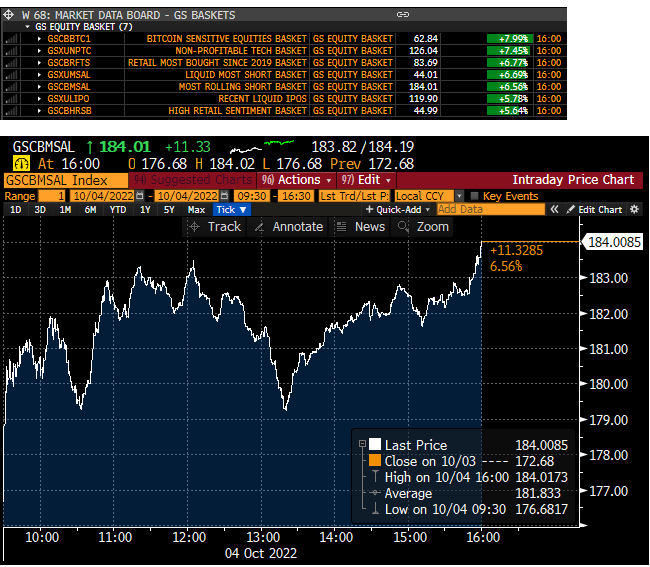Screen dimensions: 650x567
Task: Click the +5.64% change cell
Action: click(510, 111)
